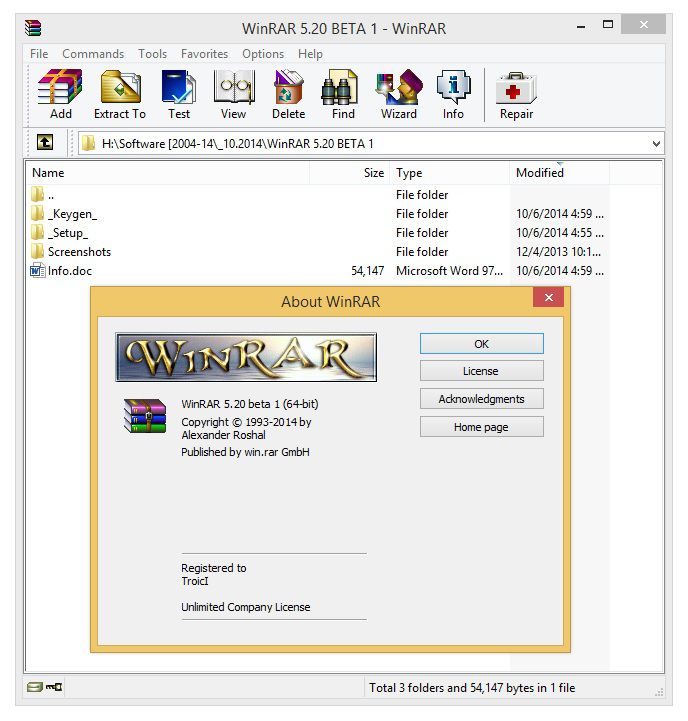
Task: Click the '10/6/2014 4:55 ...' modified date
Action: 560,233
